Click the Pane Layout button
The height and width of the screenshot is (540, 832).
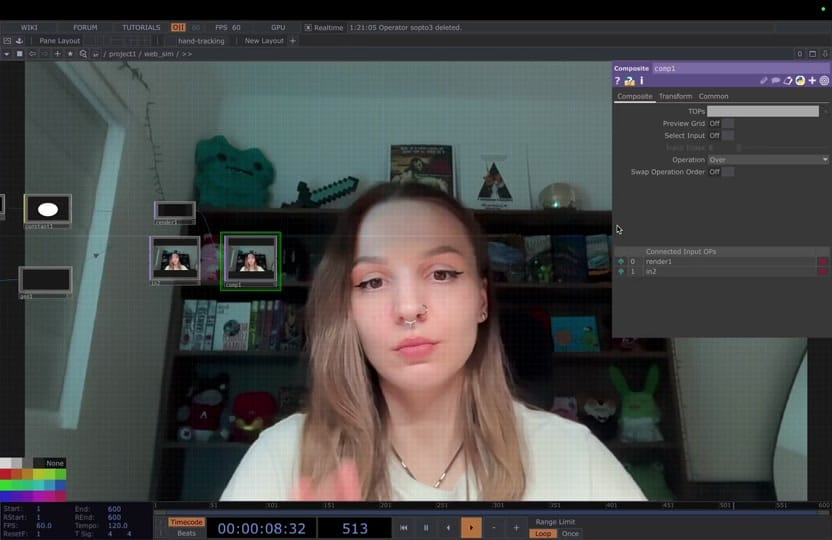(59, 41)
